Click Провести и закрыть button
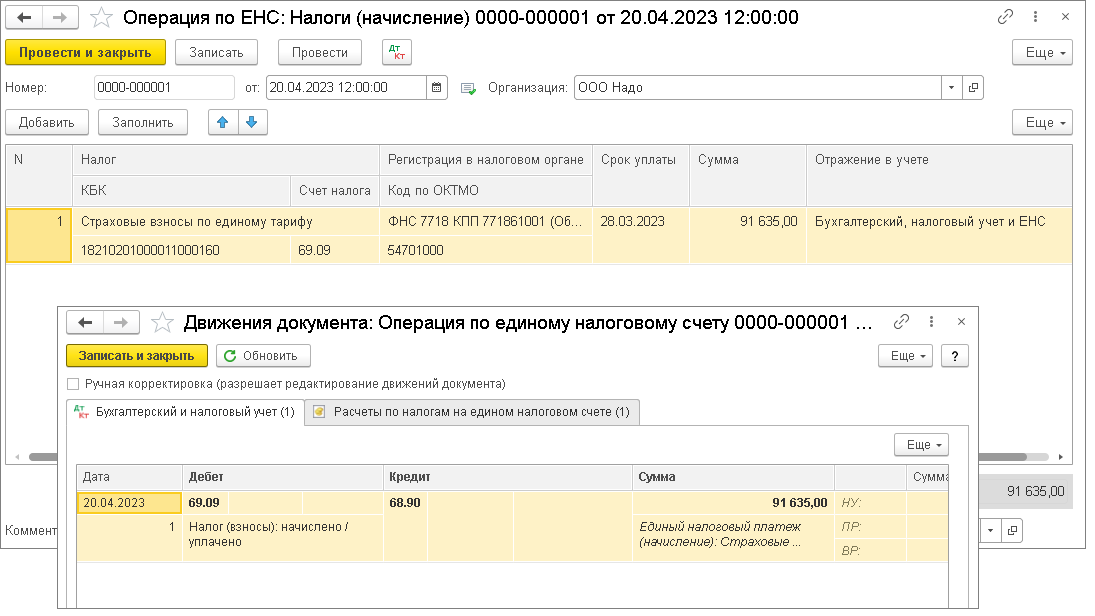The height and width of the screenshot is (616, 1095). (85, 52)
